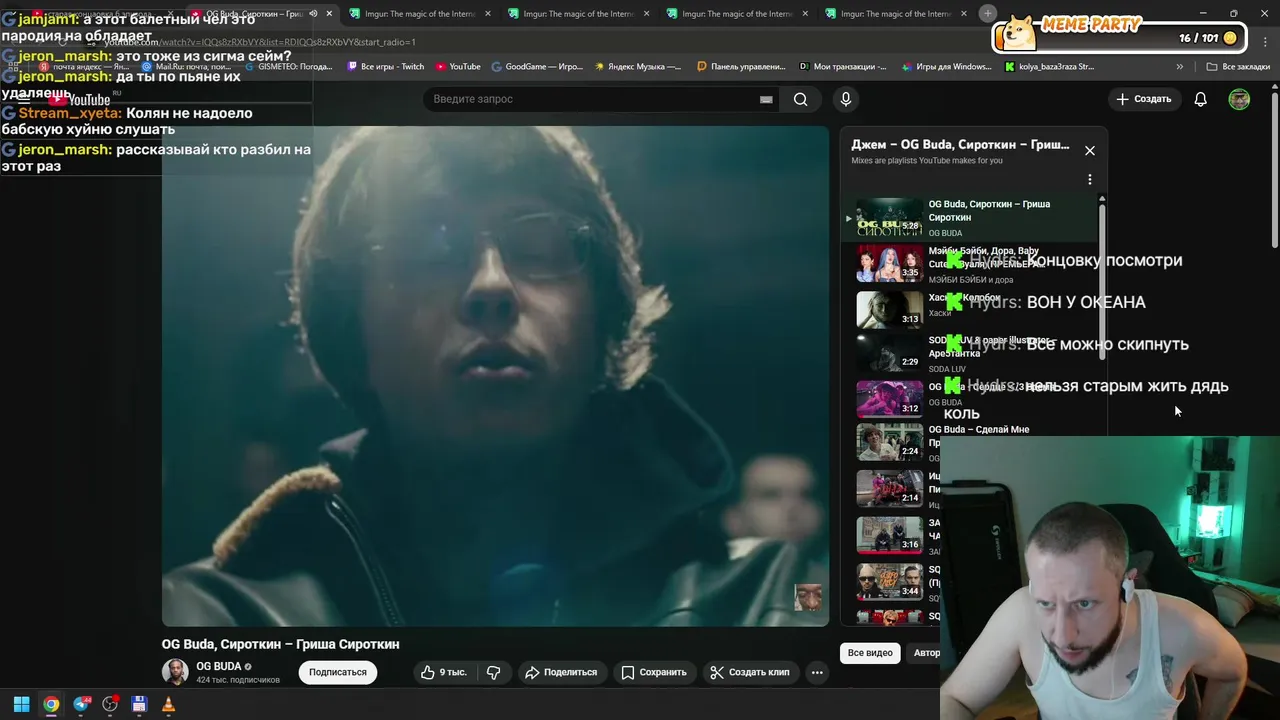Image resolution: width=1280 pixels, height=720 pixels.
Task: Switch to the last Imgur browser tab
Action: 895,14
